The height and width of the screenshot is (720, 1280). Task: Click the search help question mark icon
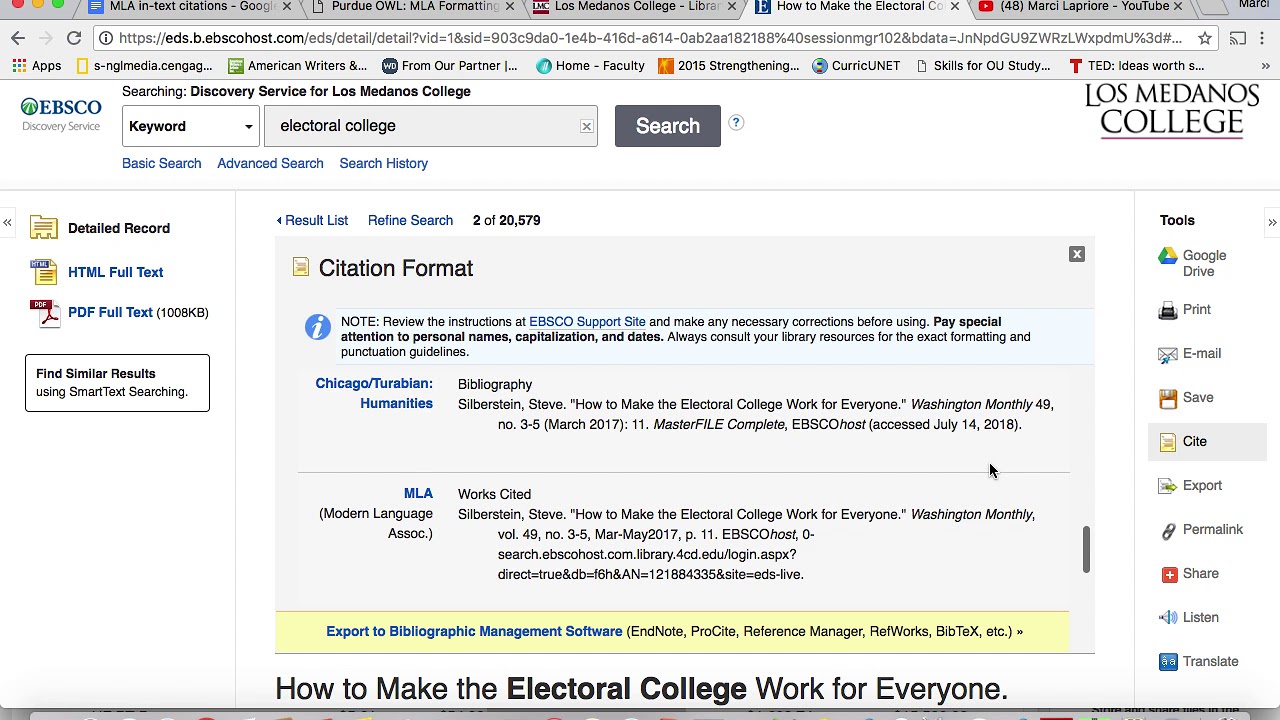click(x=736, y=123)
